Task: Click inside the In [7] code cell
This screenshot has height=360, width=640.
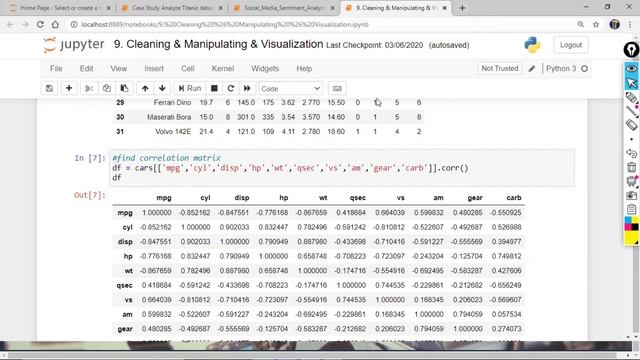Action: 342,168
